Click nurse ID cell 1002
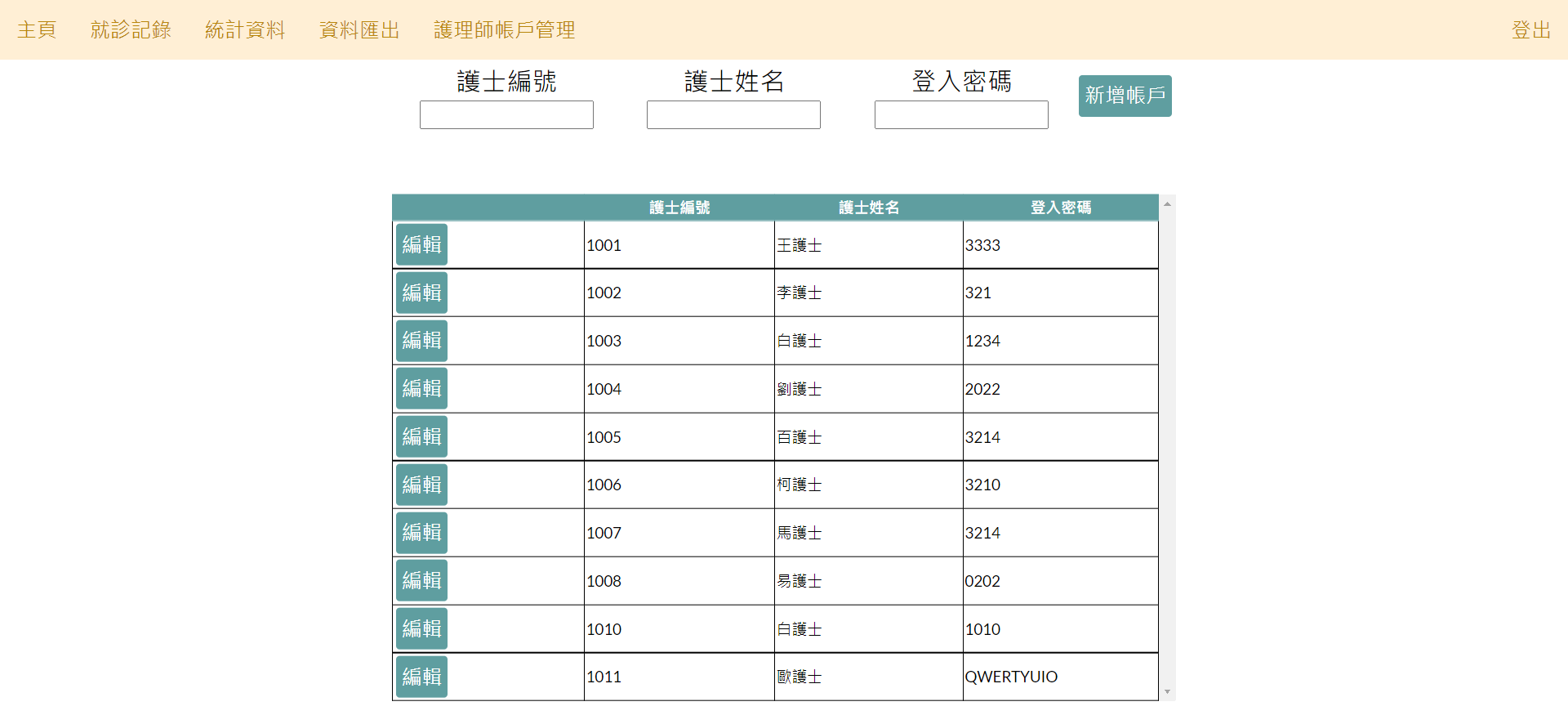 tap(679, 293)
